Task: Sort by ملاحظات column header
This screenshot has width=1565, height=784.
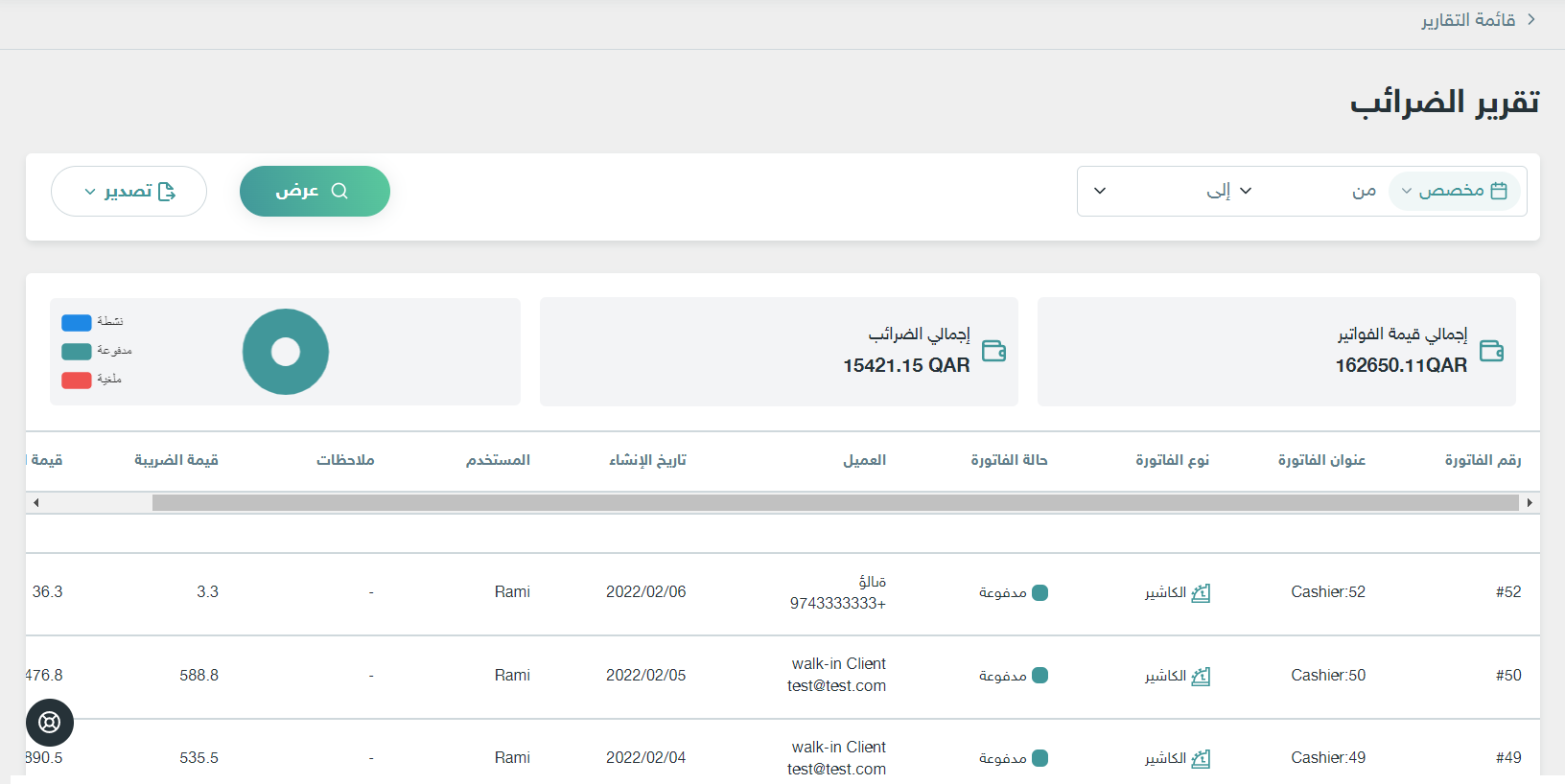Action: pyautogui.click(x=345, y=460)
